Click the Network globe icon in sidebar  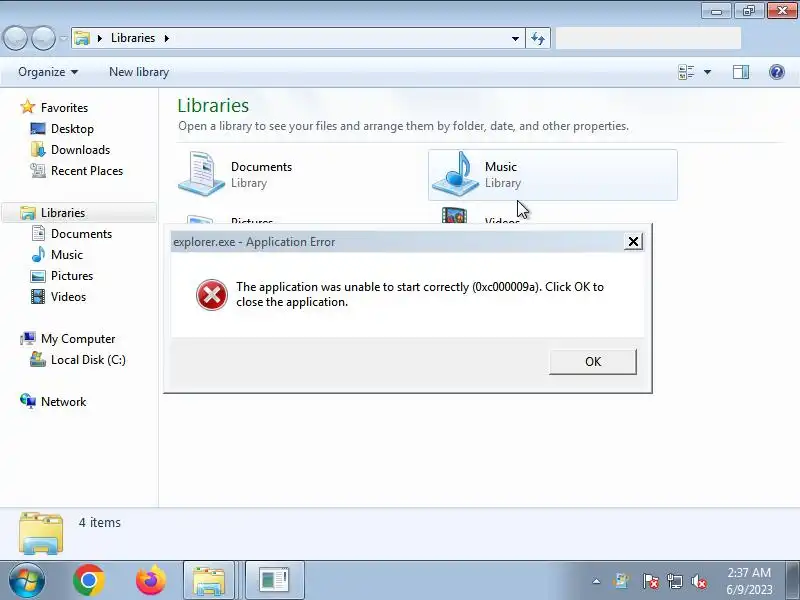28,402
